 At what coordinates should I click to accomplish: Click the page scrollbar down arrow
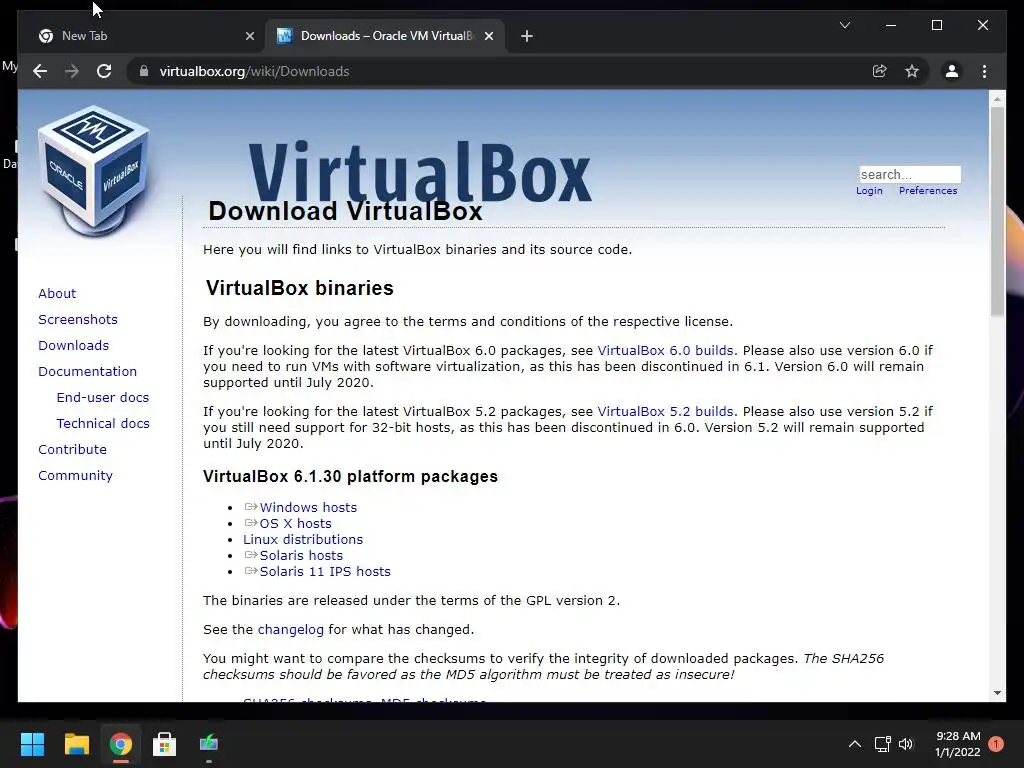point(997,693)
